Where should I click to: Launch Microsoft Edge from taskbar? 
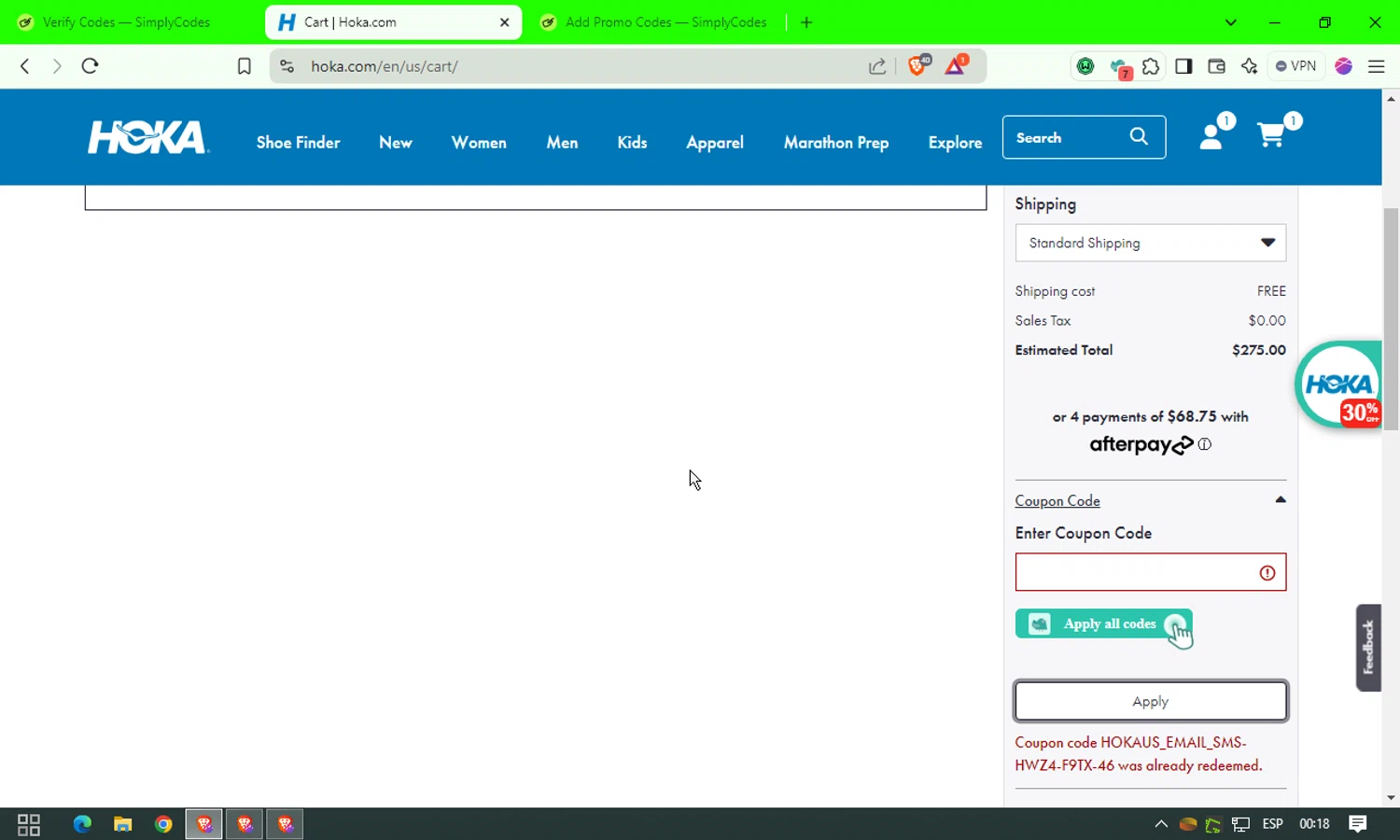(82, 824)
